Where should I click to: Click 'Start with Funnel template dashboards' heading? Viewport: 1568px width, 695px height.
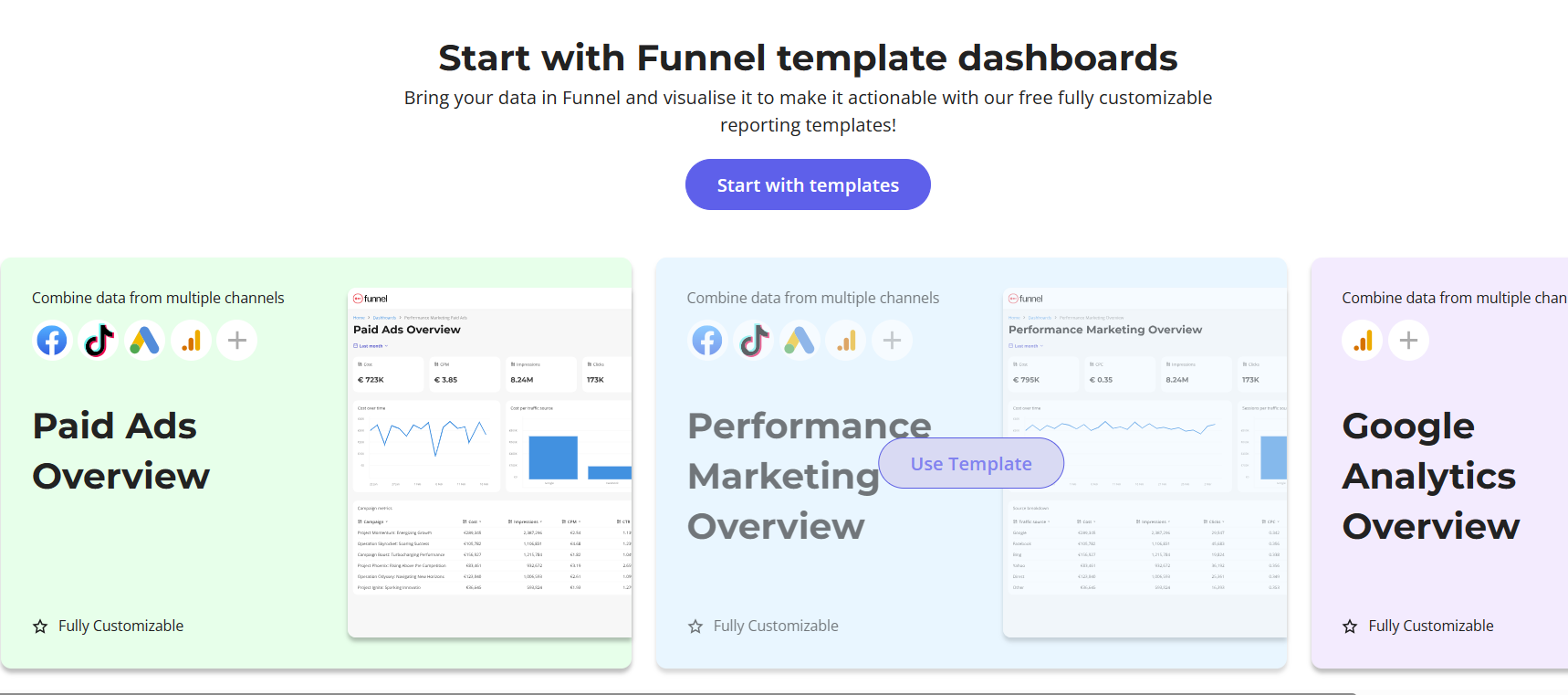[x=808, y=58]
